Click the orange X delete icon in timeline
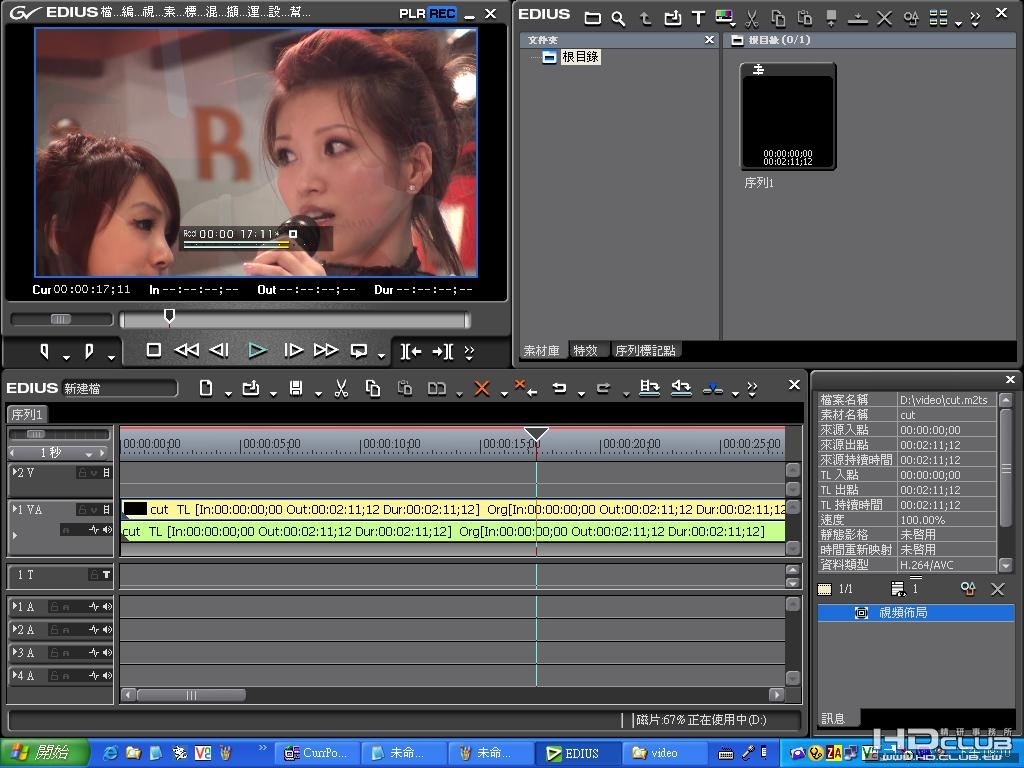The height and width of the screenshot is (768, 1024). (482, 388)
